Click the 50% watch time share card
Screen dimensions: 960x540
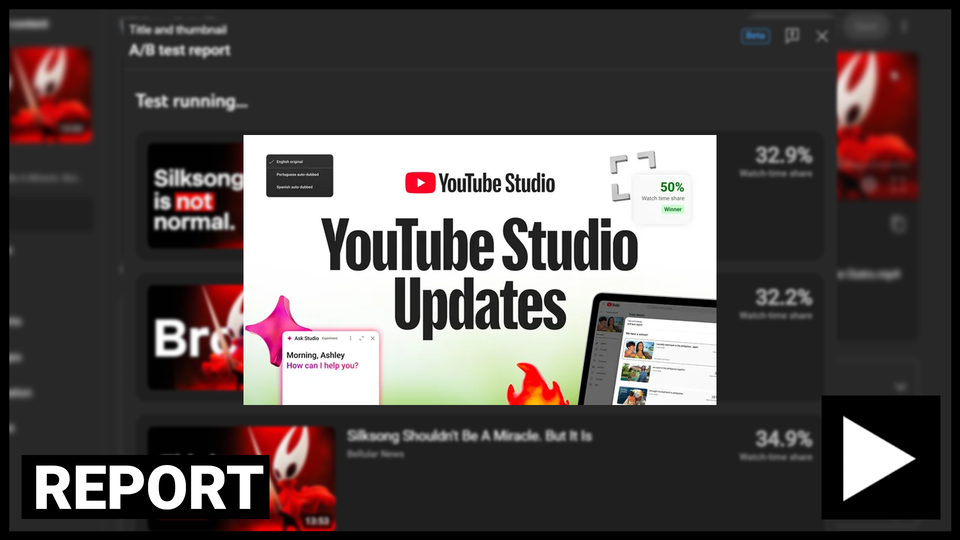662,198
